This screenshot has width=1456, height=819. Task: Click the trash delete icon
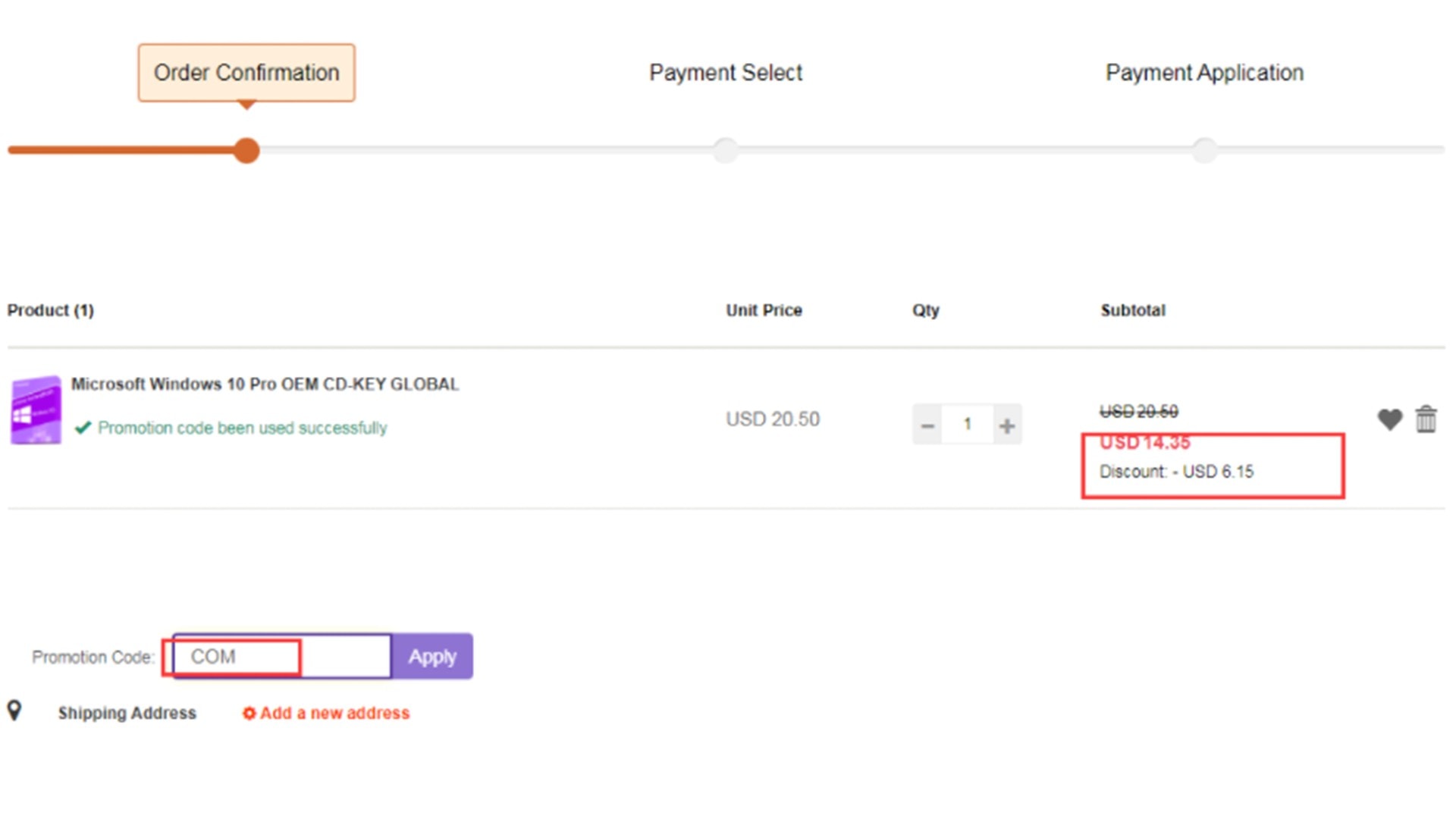(1426, 419)
